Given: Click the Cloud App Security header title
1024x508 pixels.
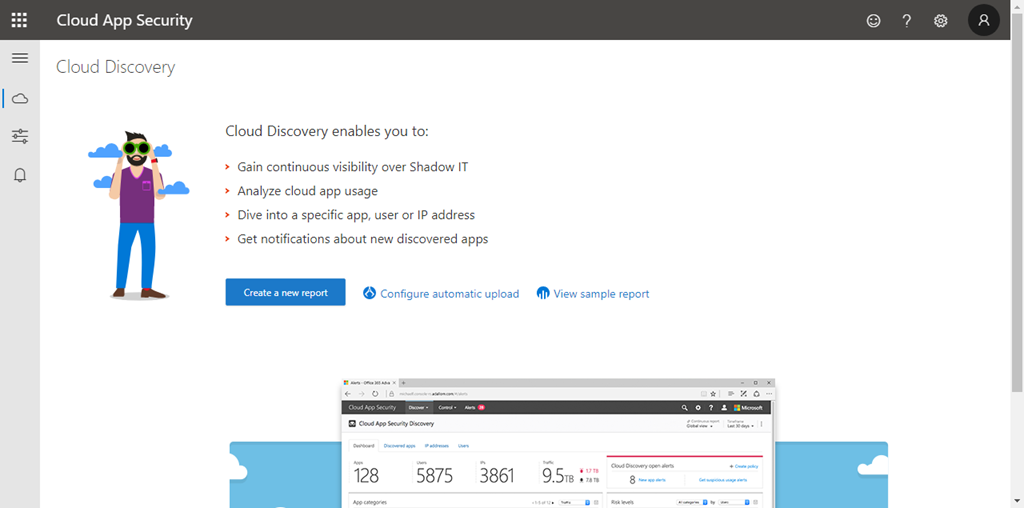Looking at the screenshot, I should (124, 20).
